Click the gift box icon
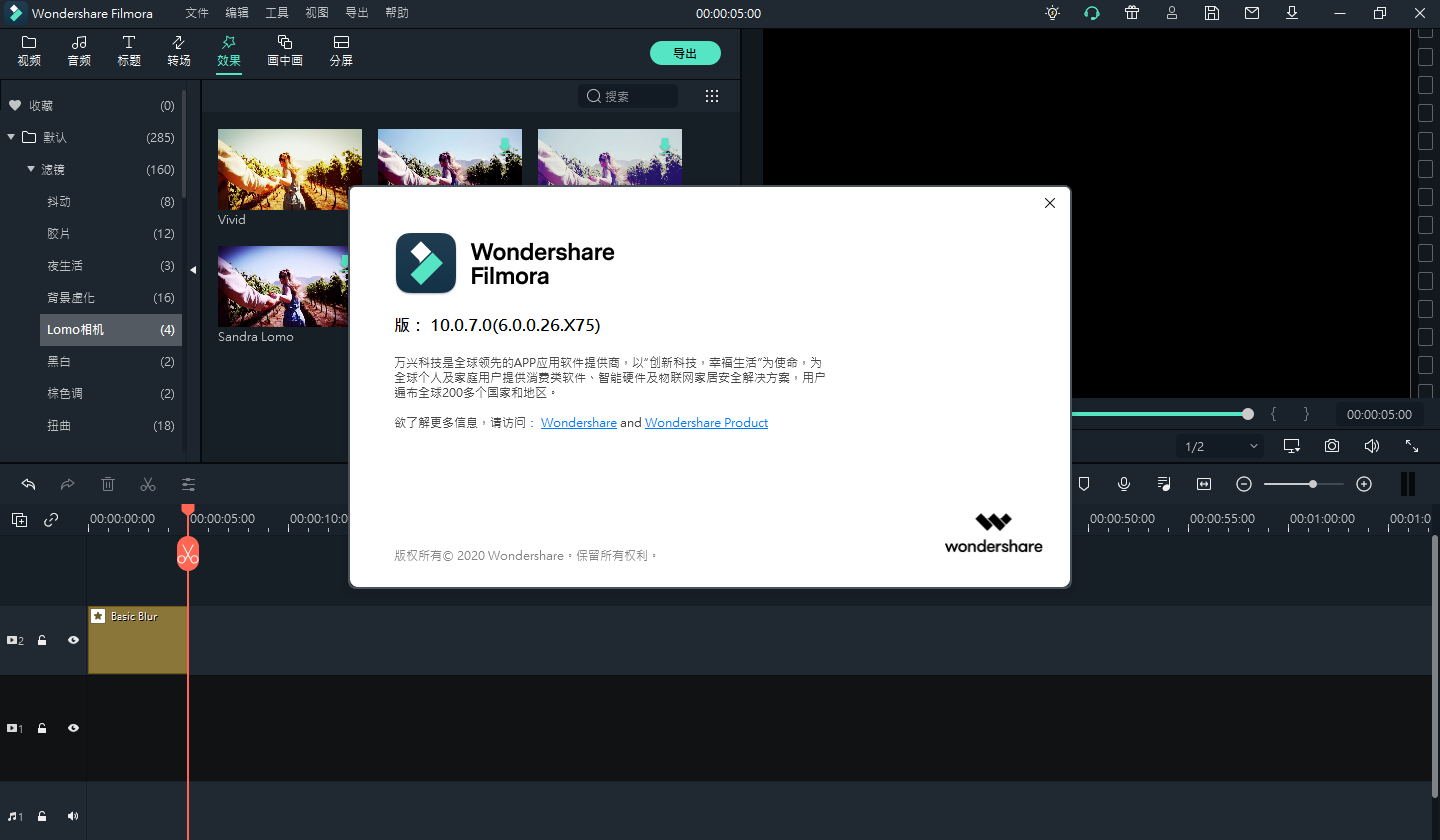This screenshot has height=840, width=1440. coord(1132,13)
